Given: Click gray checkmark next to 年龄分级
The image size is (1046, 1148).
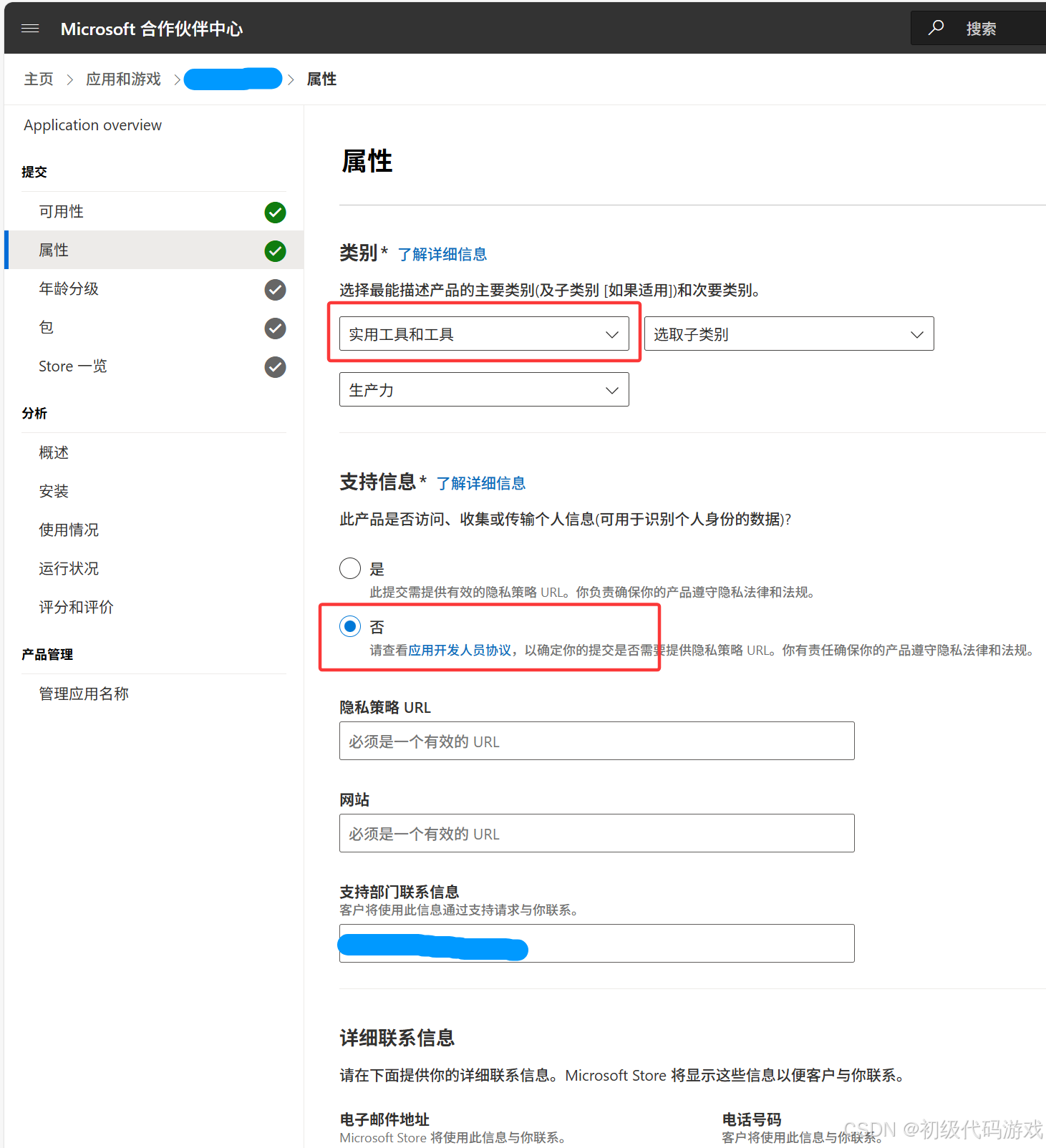Looking at the screenshot, I should tap(275, 290).
